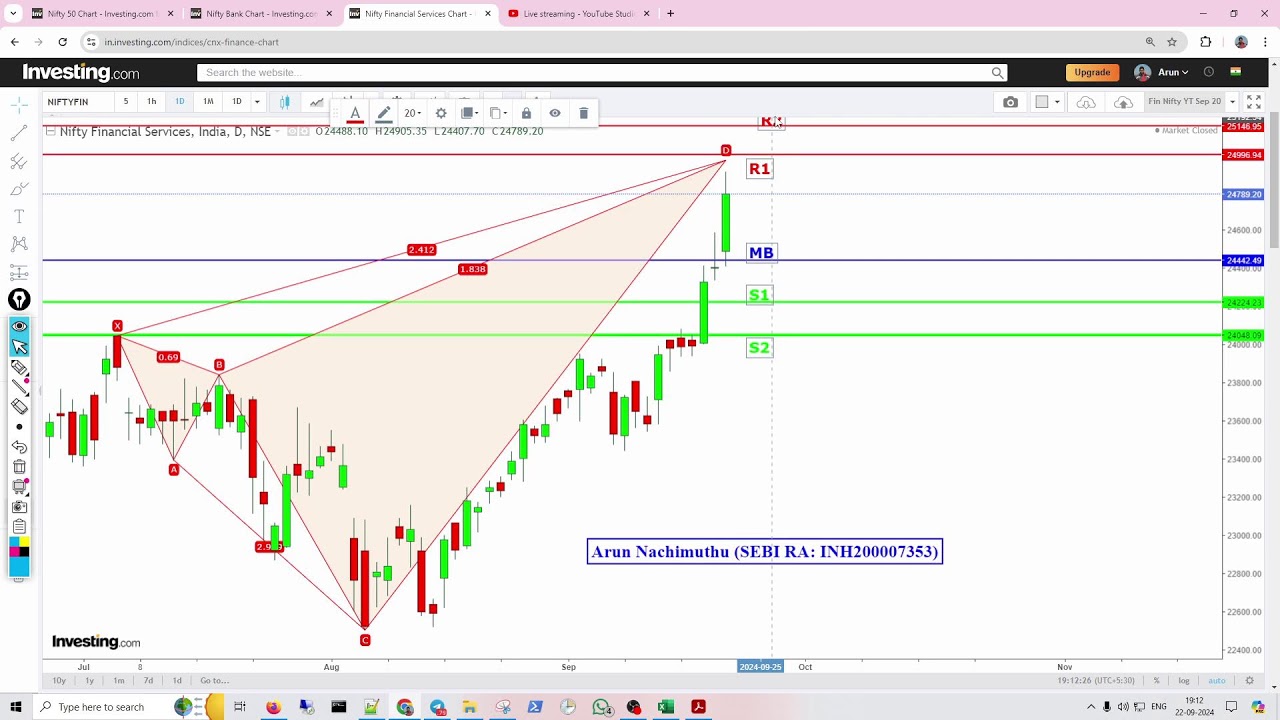This screenshot has width=1280, height=720.
Task: Choose the XABCD pattern tool
Action: pyautogui.click(x=19, y=244)
